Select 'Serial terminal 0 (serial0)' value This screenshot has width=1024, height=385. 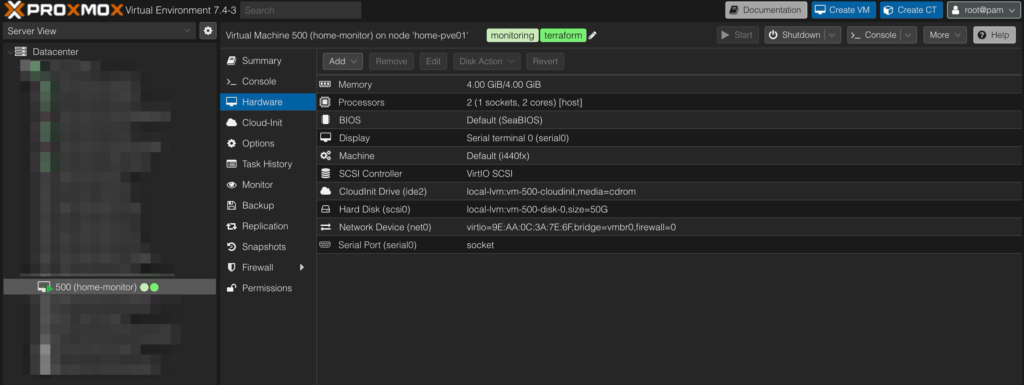518,138
